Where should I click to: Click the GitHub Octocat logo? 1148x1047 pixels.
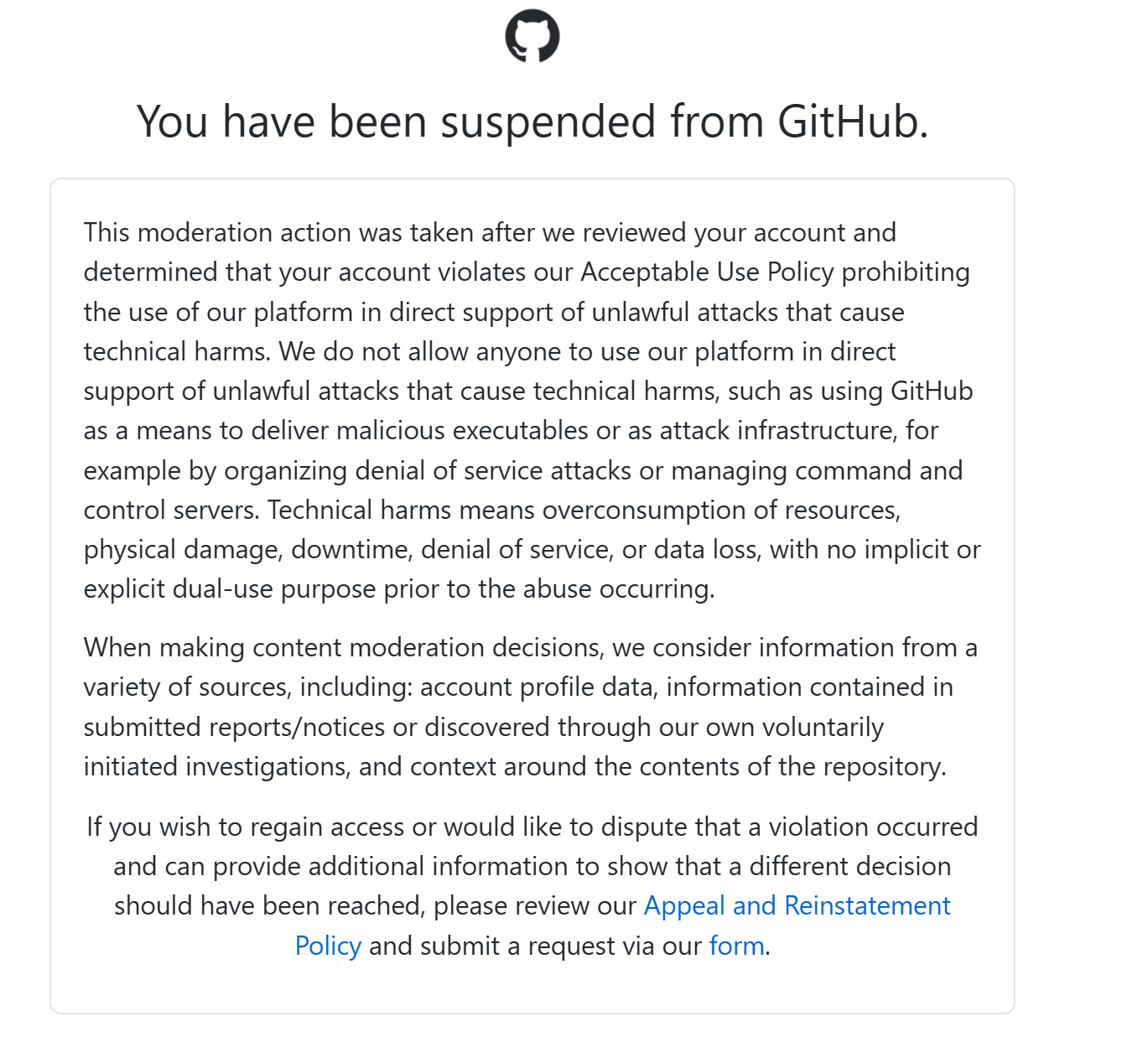click(532, 36)
